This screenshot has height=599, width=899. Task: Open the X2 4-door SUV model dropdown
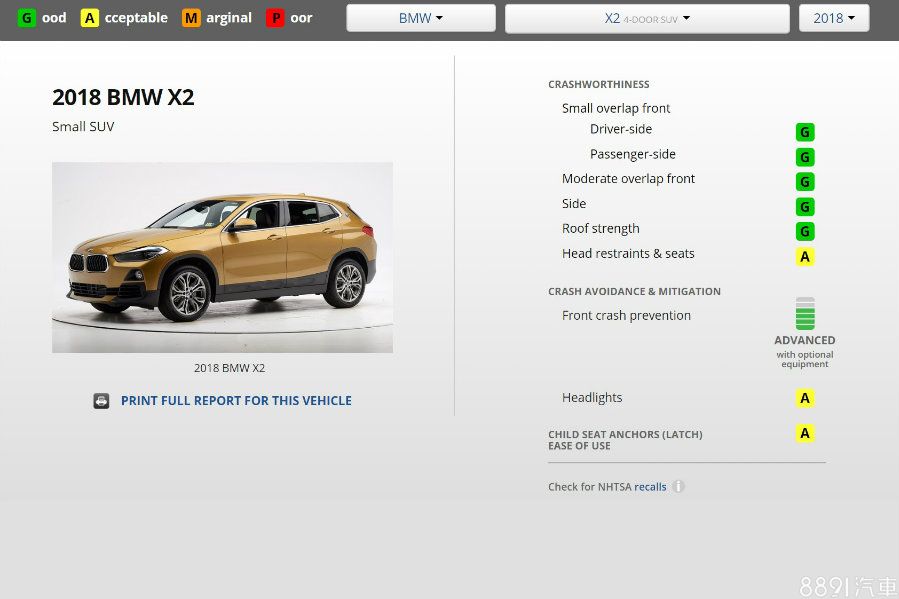click(x=647, y=18)
